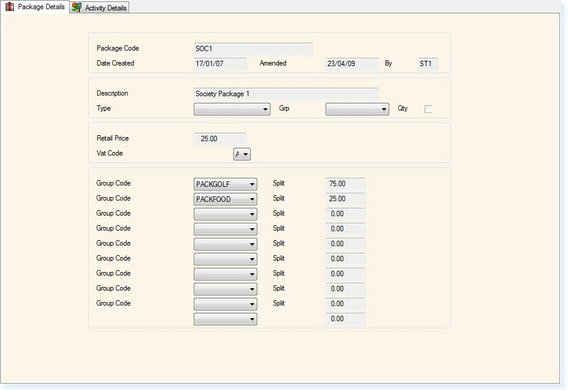The width and height of the screenshot is (568, 391).
Task: Tick the Qty checkbox
Action: (428, 109)
